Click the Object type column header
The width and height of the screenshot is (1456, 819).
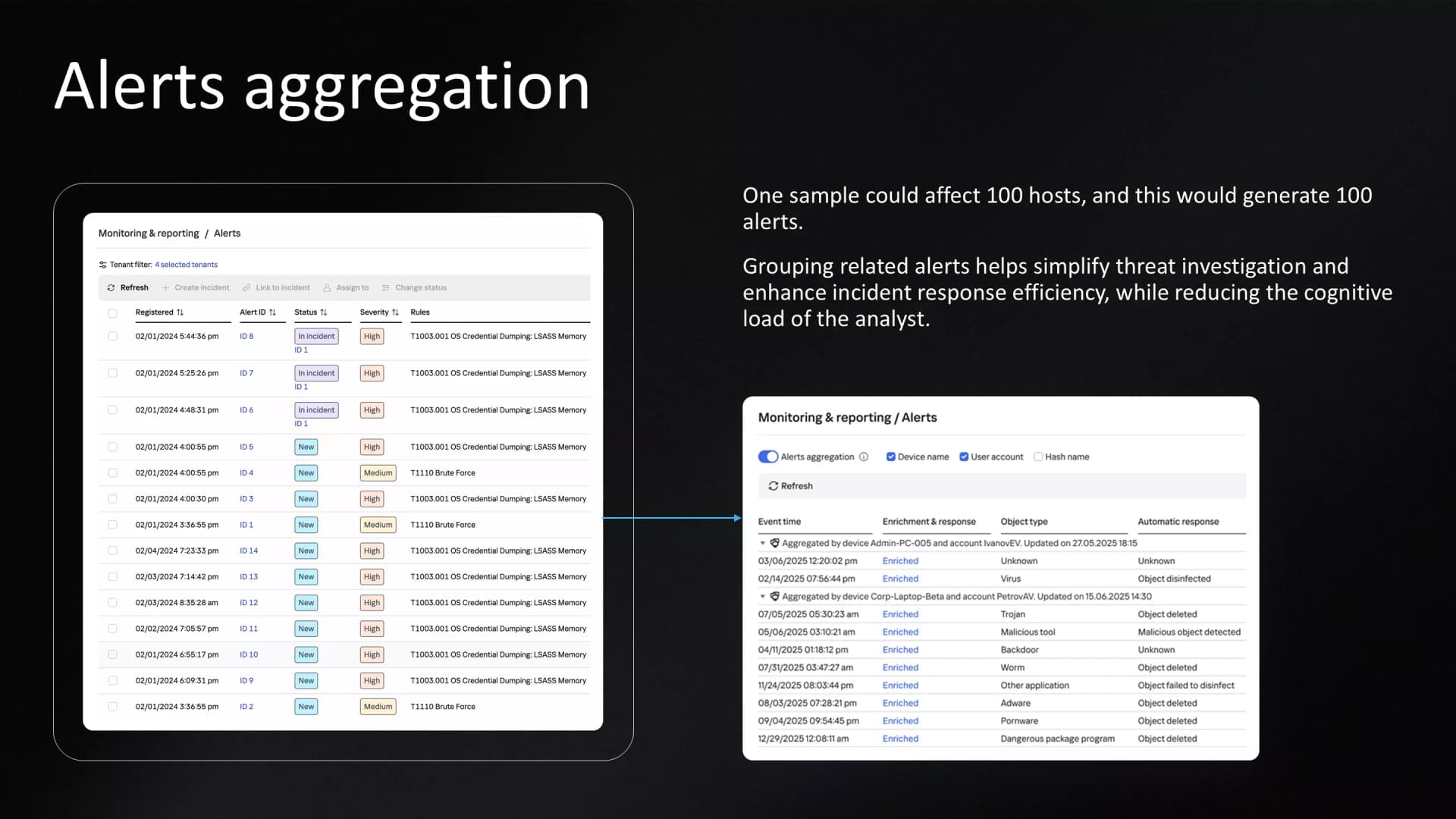[1024, 522]
